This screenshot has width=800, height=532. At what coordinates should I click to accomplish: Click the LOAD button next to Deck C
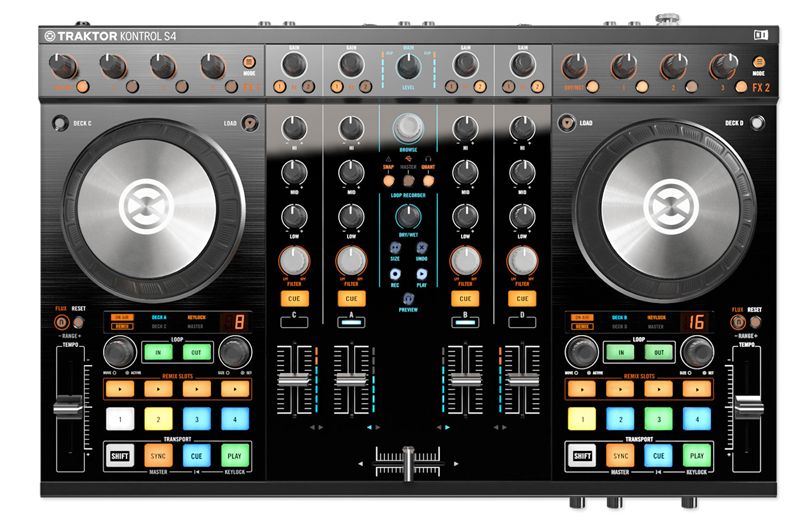(249, 123)
